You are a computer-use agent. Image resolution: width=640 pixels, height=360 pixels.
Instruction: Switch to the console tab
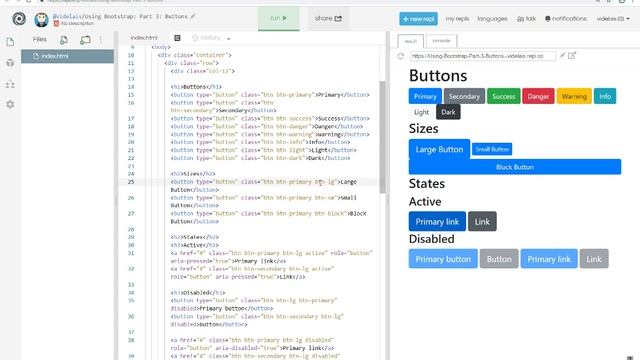pos(441,41)
